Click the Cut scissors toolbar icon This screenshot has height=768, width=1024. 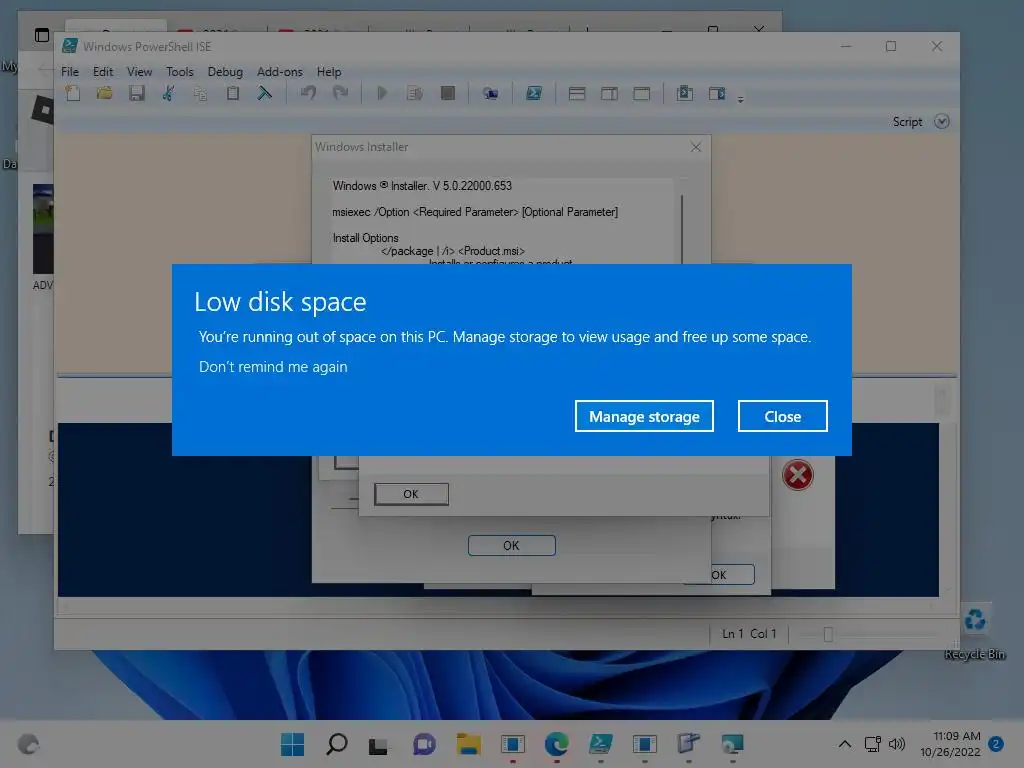(x=168, y=93)
